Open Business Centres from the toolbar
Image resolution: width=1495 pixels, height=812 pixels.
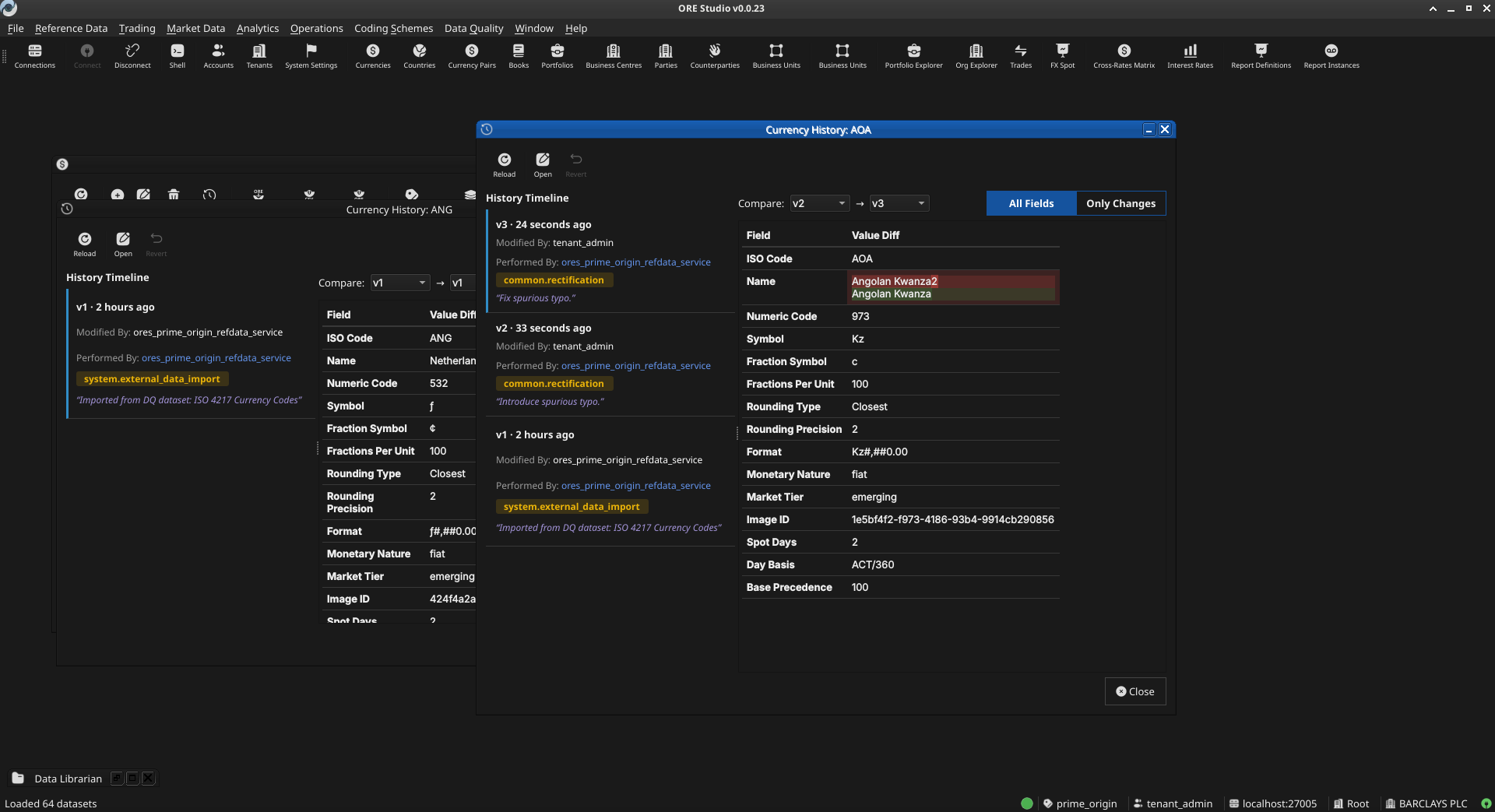614,56
